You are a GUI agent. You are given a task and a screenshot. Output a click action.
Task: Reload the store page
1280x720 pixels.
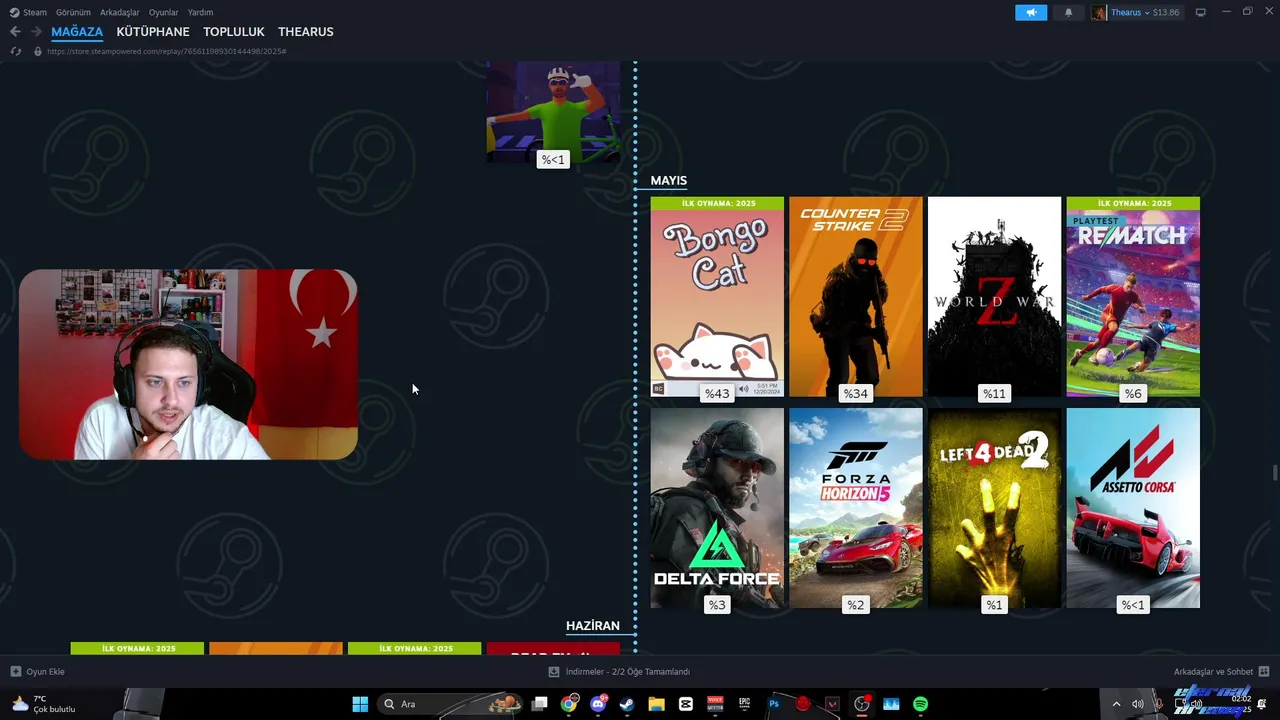pos(15,51)
